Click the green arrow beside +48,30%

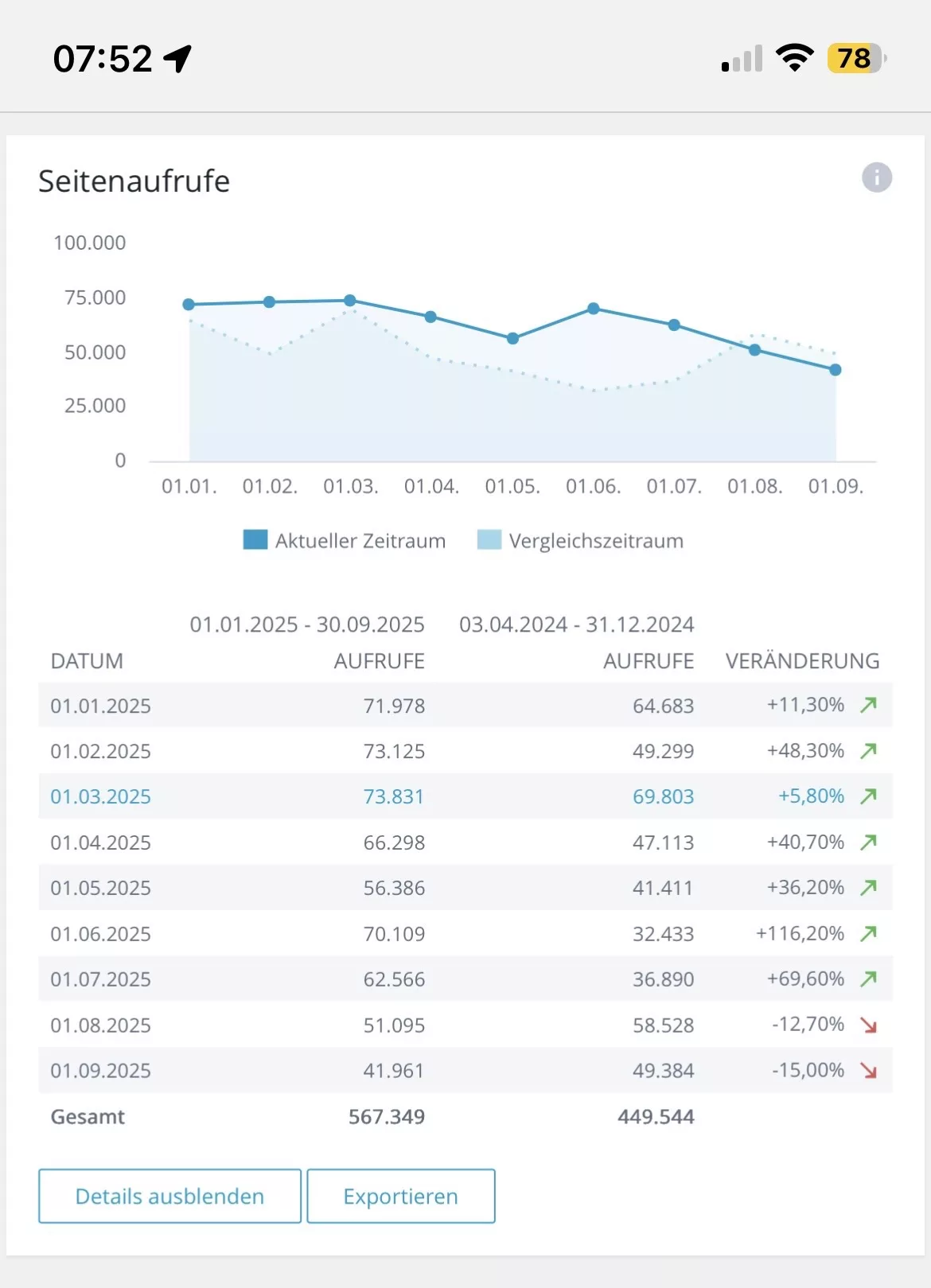(868, 750)
